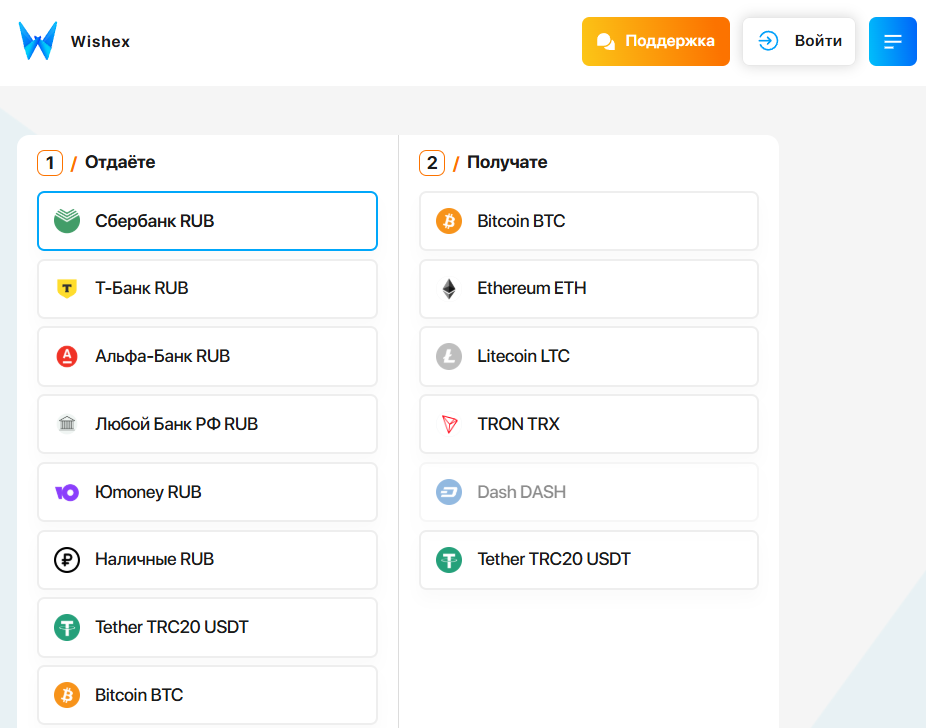
Task: Select Т-Банк RUB to give
Action: pos(207,289)
